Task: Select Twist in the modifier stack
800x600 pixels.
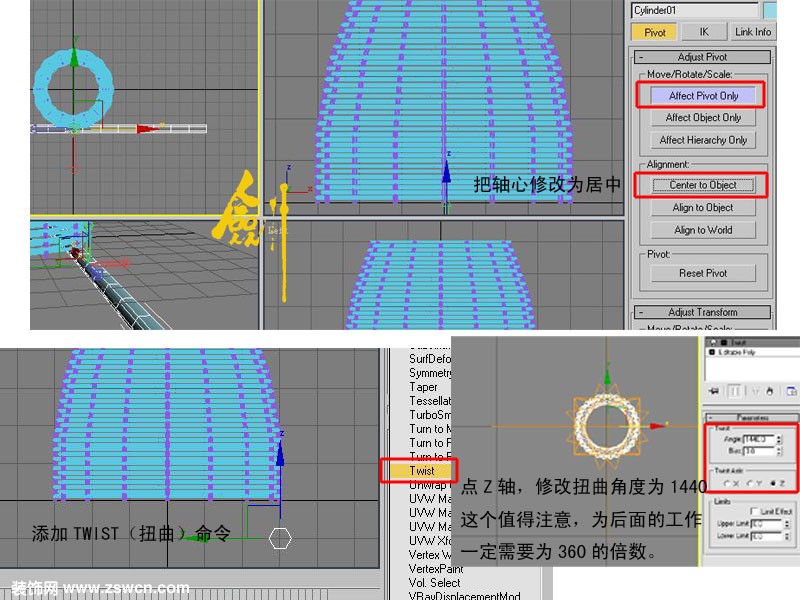Action: point(738,342)
